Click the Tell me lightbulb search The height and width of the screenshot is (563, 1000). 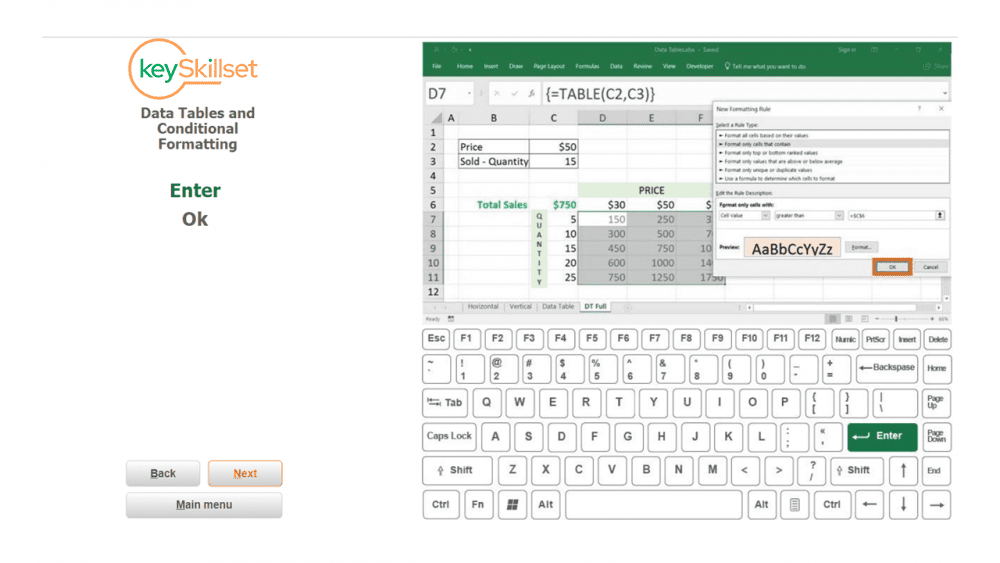pyautogui.click(x=765, y=66)
